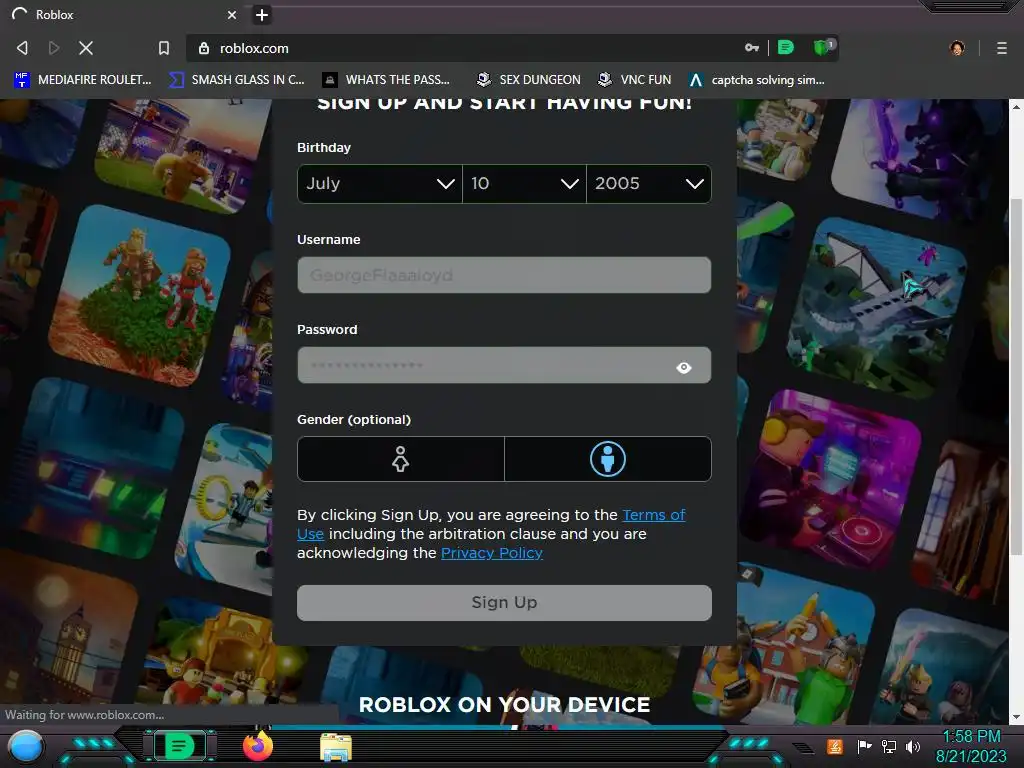1024x768 pixels.
Task: Click the scrollbar up arrow
Action: (x=1016, y=106)
